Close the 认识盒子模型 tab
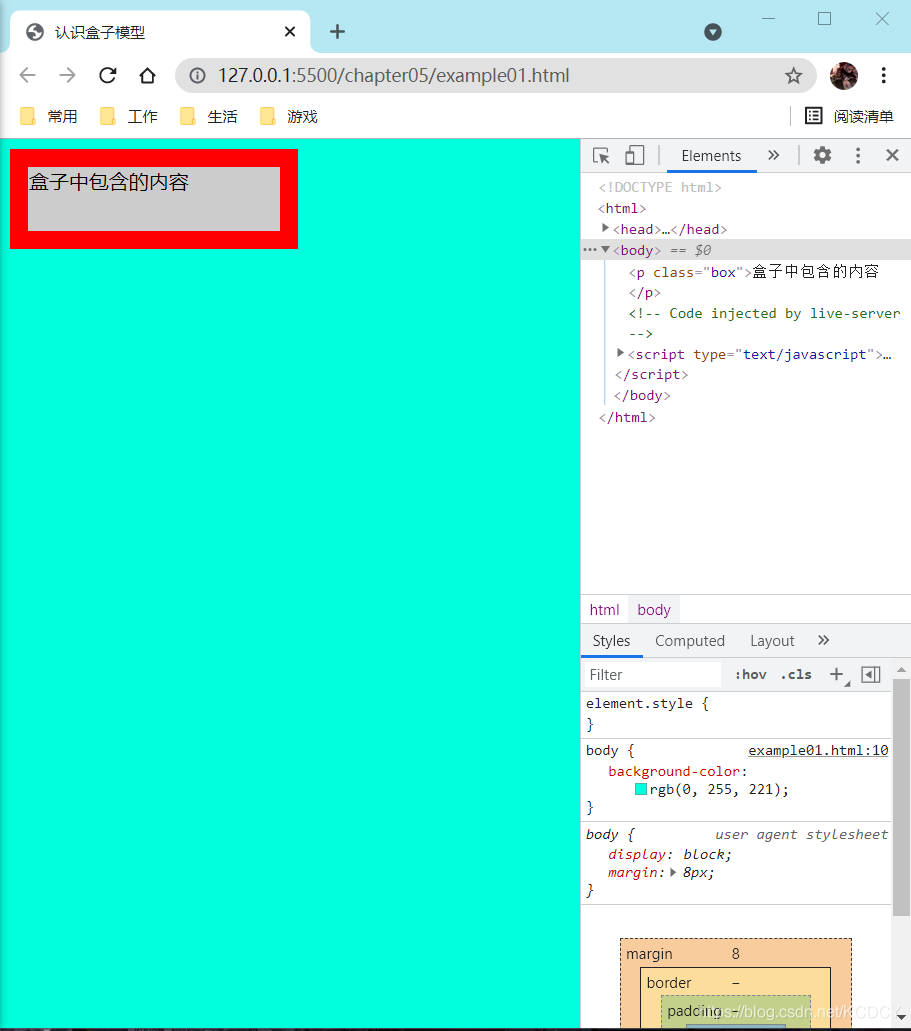This screenshot has height=1031, width=911. 289,32
